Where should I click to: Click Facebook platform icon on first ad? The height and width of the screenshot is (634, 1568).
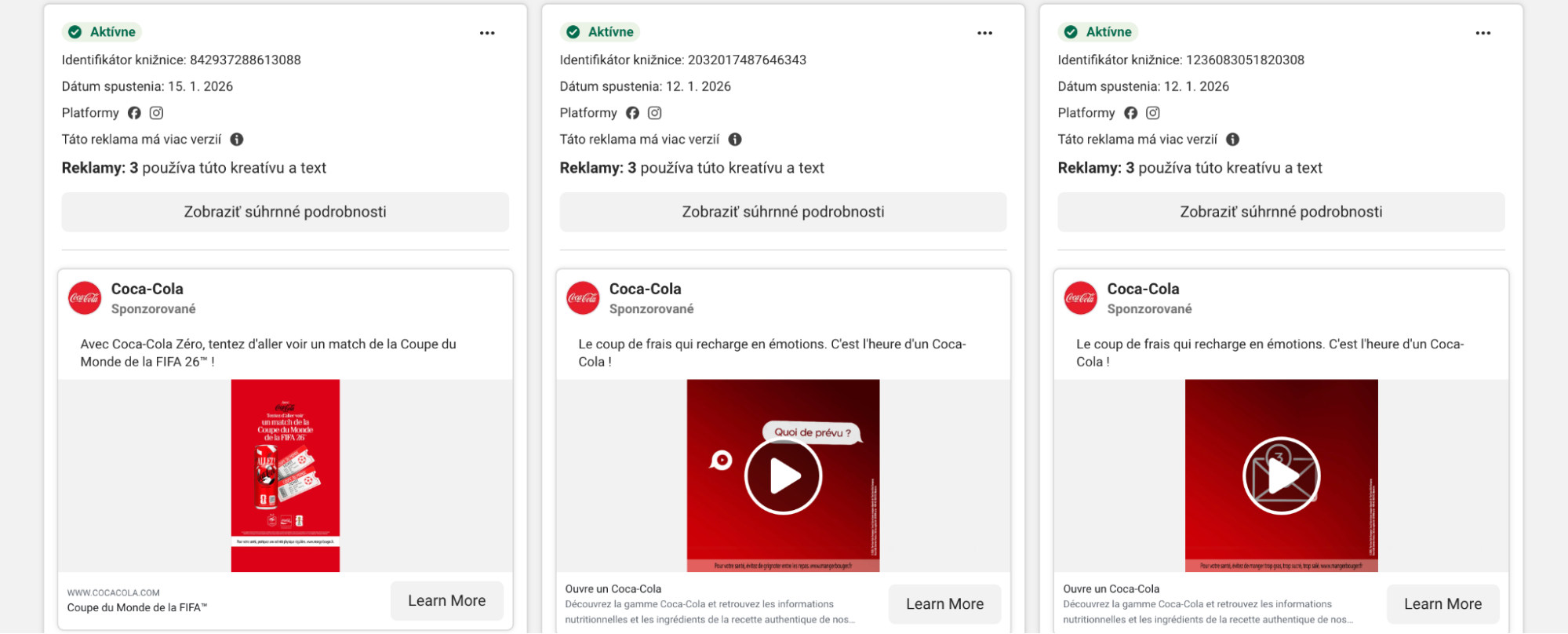click(134, 113)
